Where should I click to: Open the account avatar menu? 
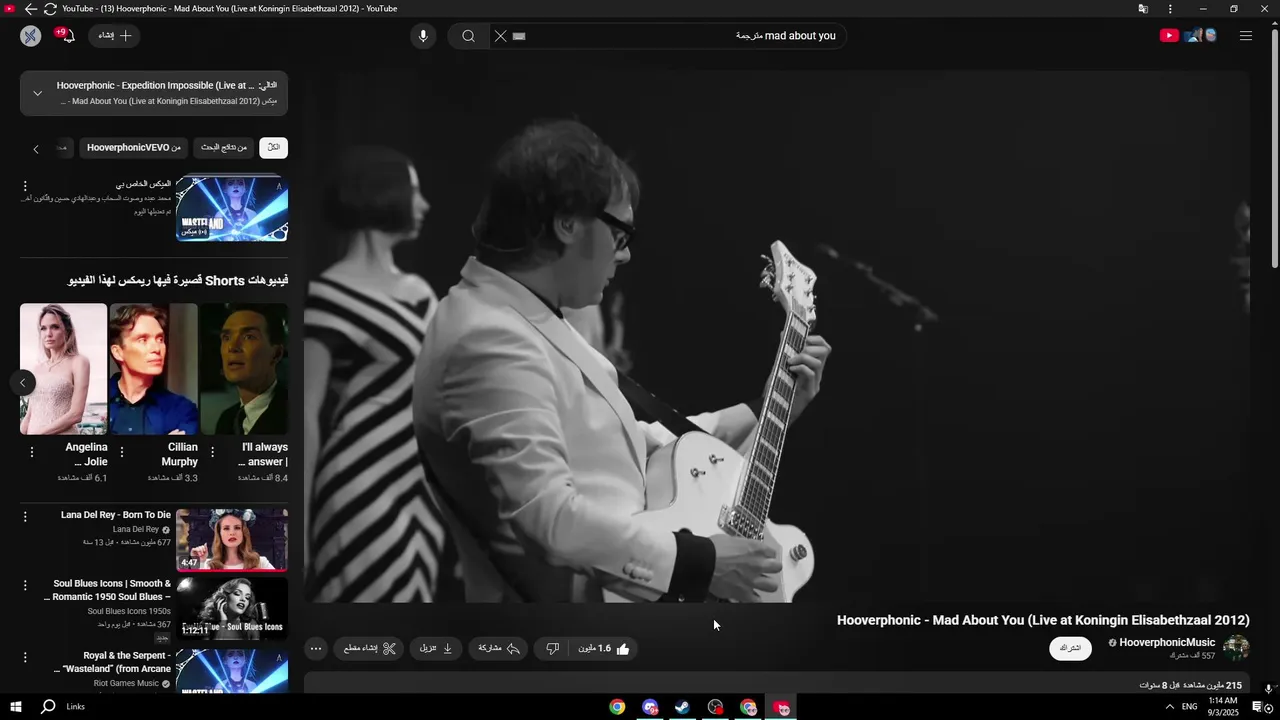pos(31,36)
